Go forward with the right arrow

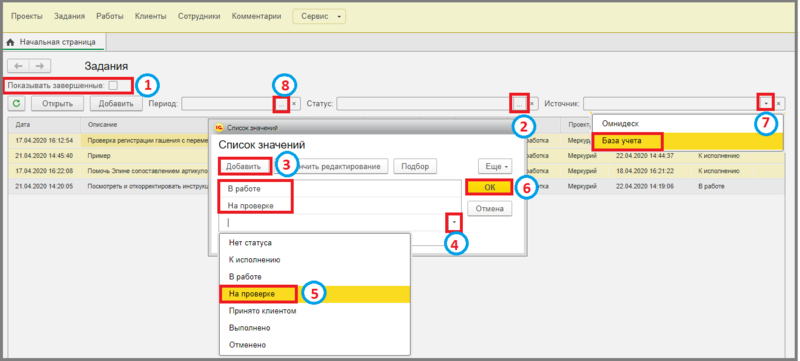tap(40, 66)
